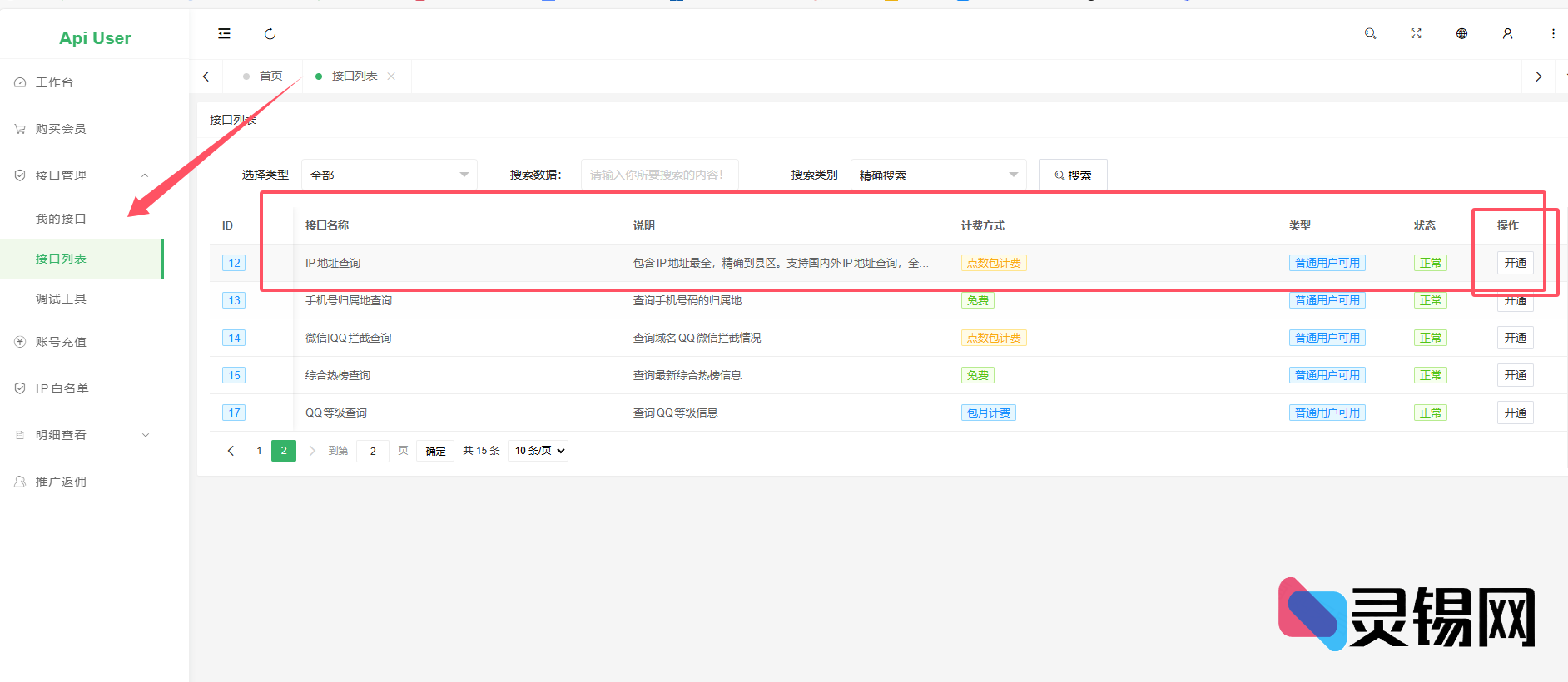Toggle fullscreen mode icon
This screenshot has width=1568, height=682.
point(1416,34)
